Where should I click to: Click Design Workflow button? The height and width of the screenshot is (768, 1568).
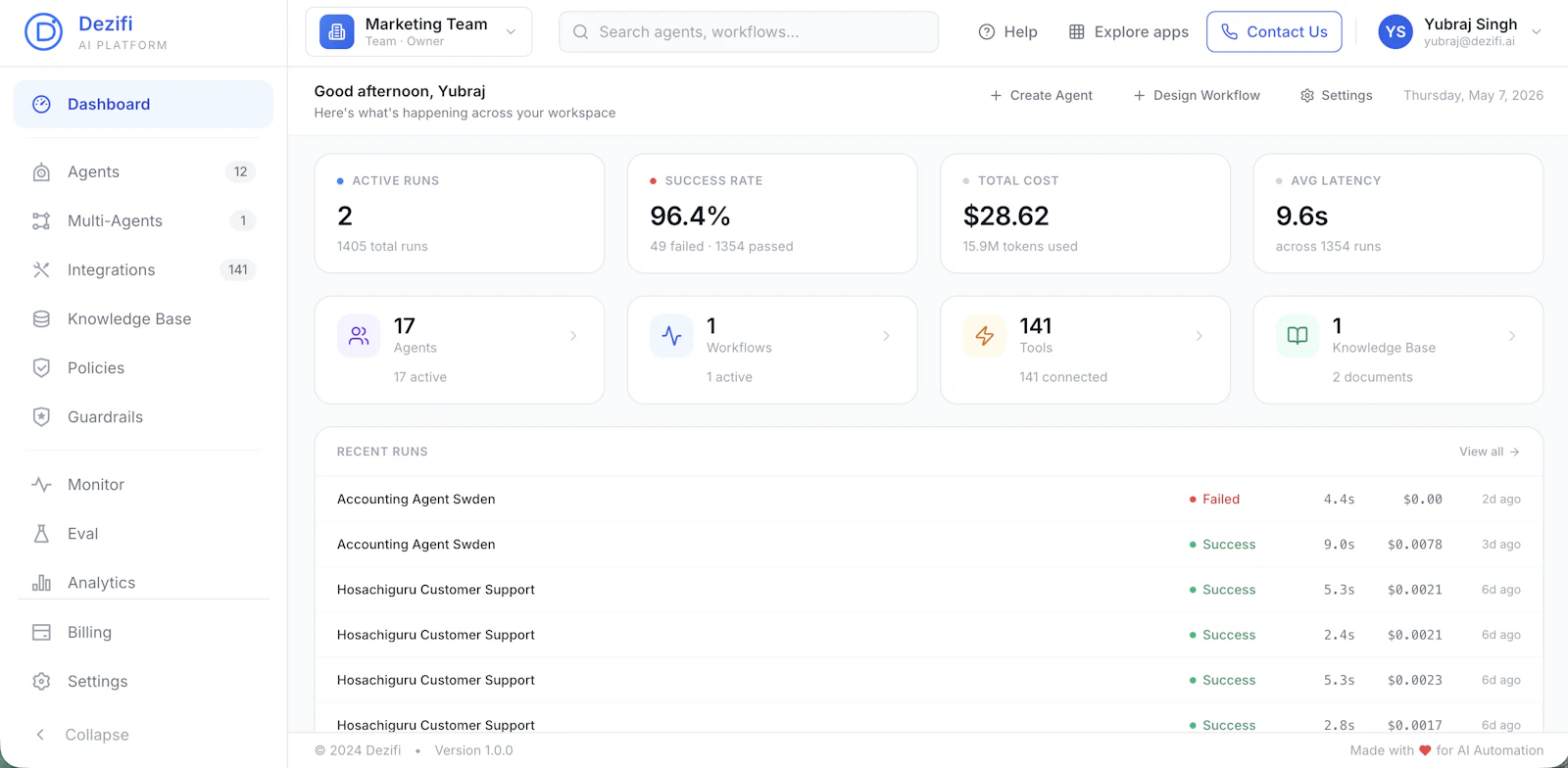1197,96
